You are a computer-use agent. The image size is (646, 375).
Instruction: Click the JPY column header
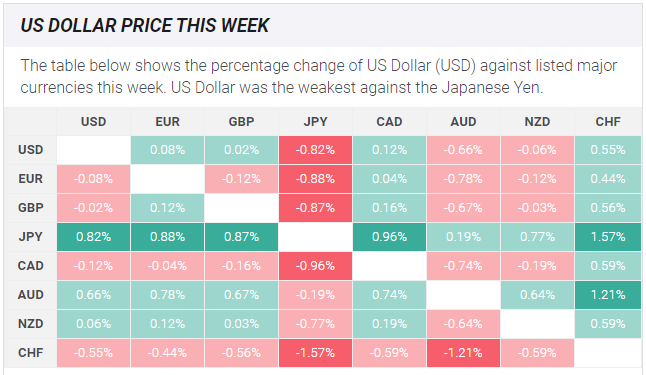pos(315,122)
